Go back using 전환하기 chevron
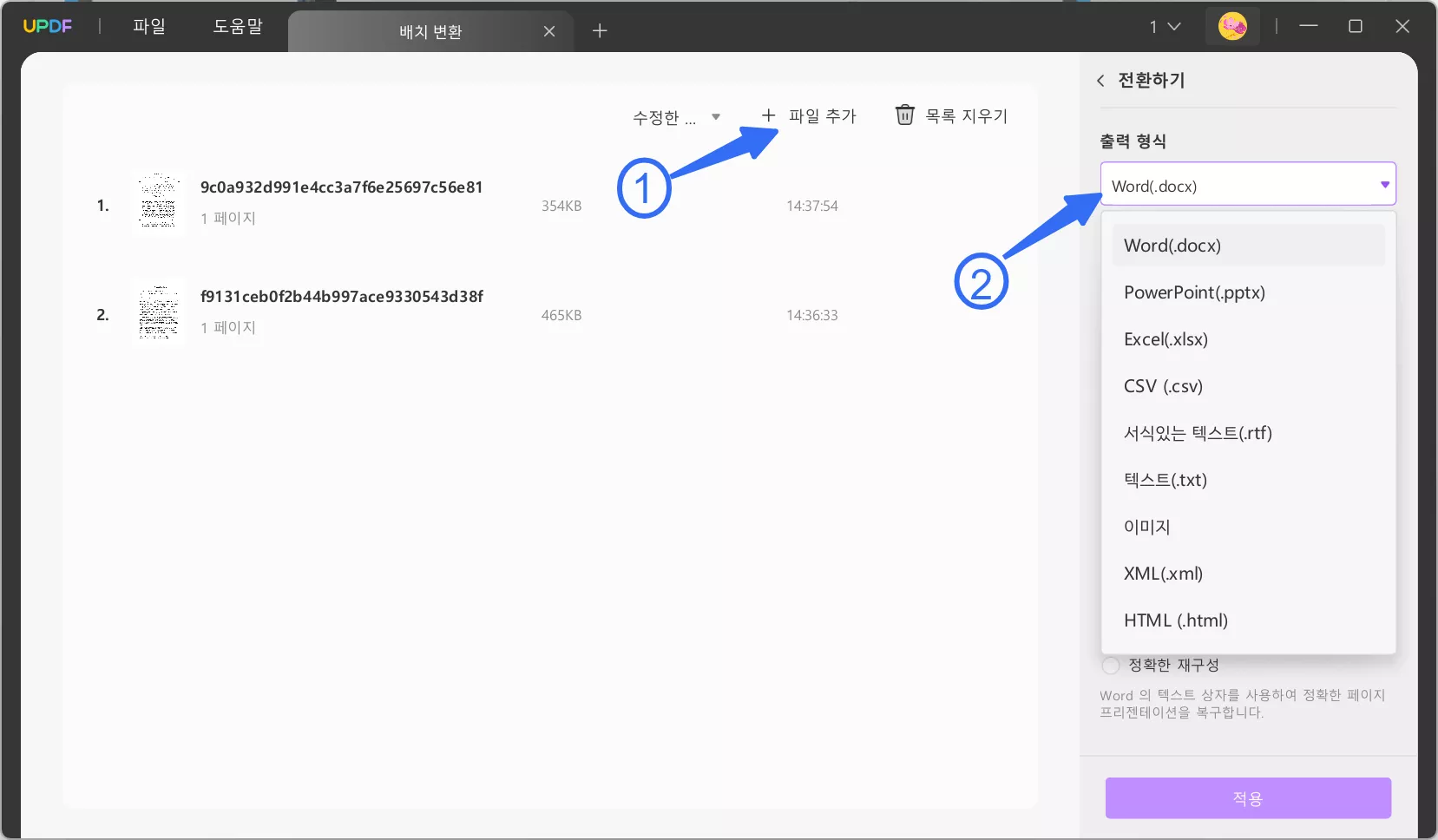 [x=1100, y=81]
